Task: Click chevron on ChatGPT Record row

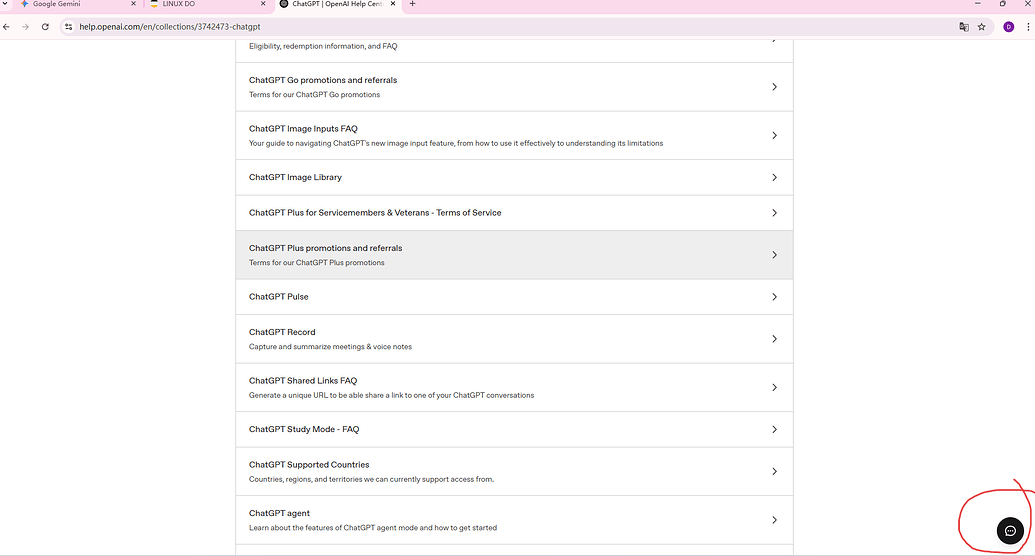Action: point(774,339)
